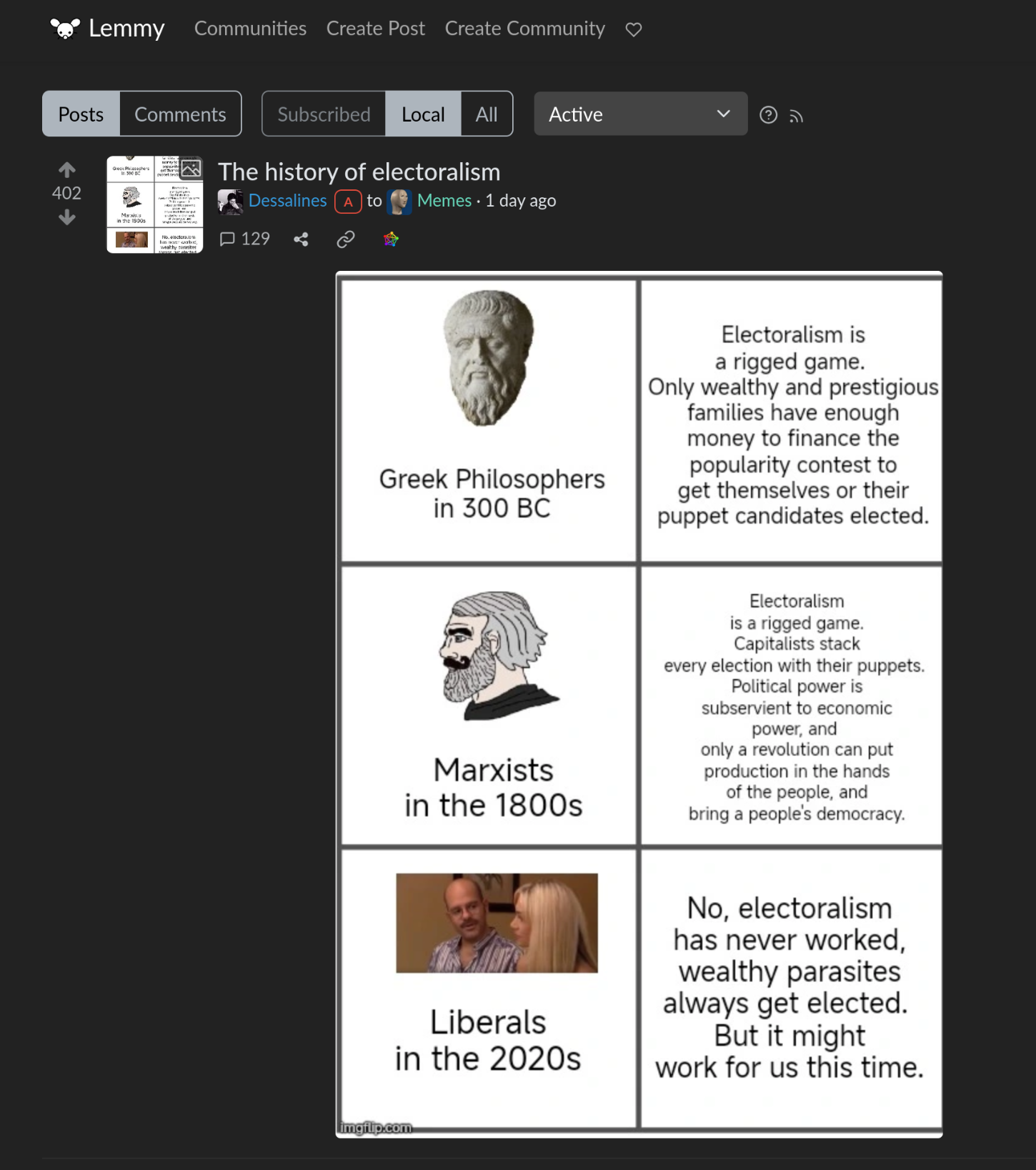1036x1170 pixels.
Task: Visit Dessalines user profile link
Action: [287, 201]
